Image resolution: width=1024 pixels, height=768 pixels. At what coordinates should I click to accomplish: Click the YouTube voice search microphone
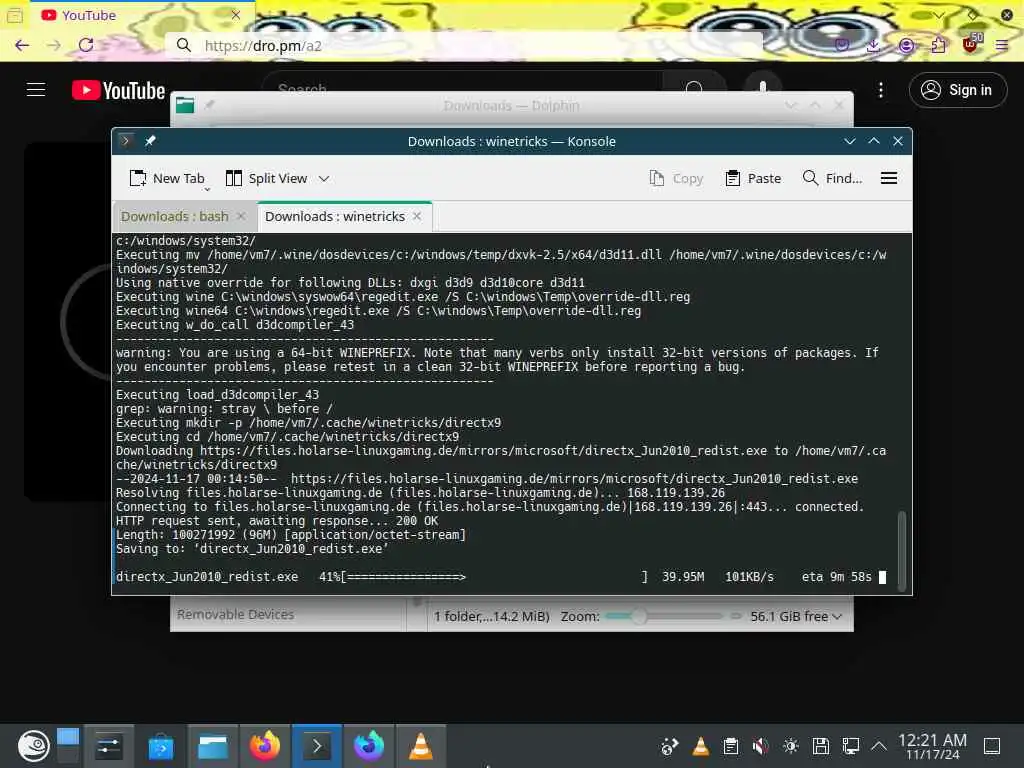(762, 86)
